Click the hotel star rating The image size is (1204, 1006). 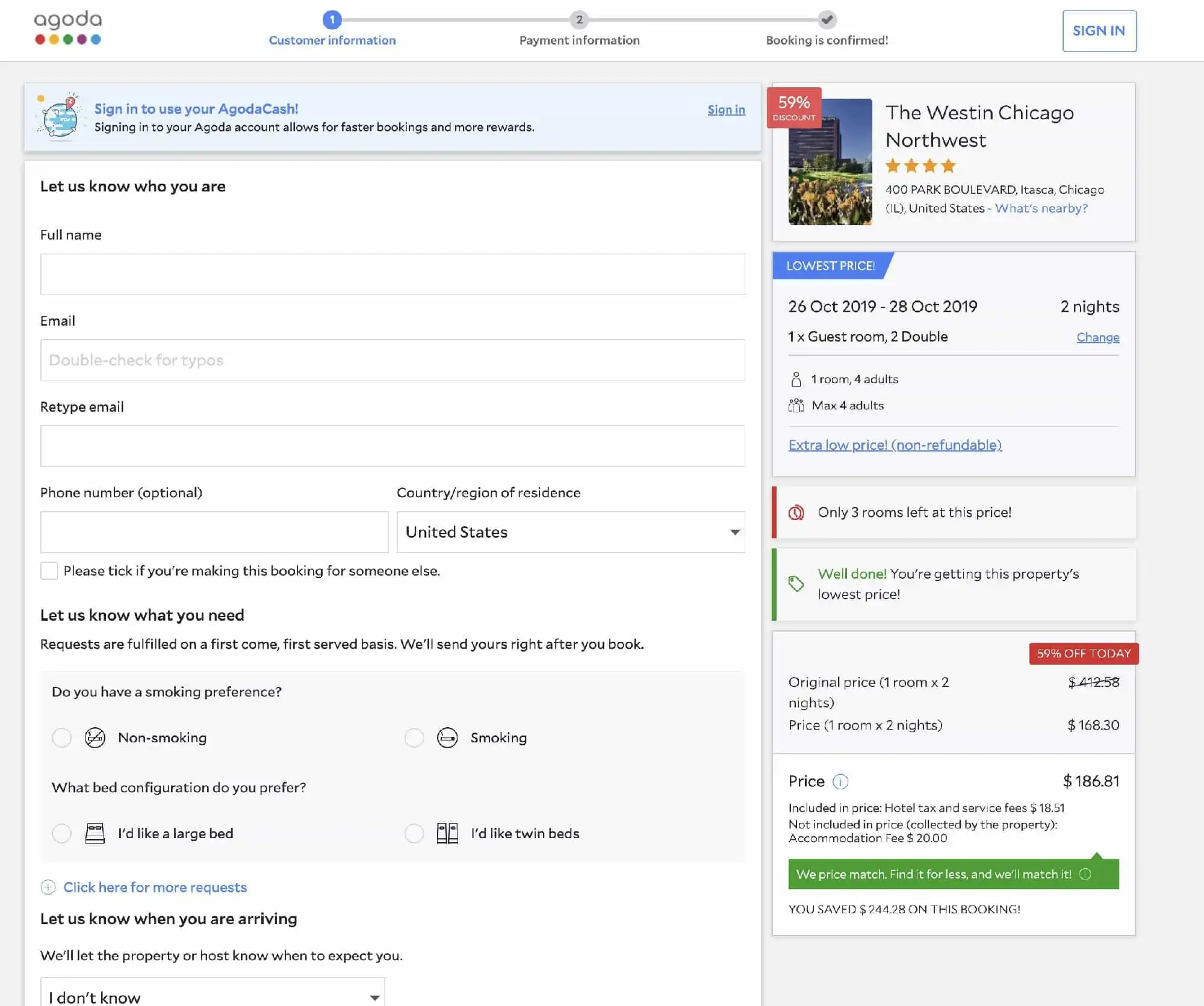pos(920,166)
